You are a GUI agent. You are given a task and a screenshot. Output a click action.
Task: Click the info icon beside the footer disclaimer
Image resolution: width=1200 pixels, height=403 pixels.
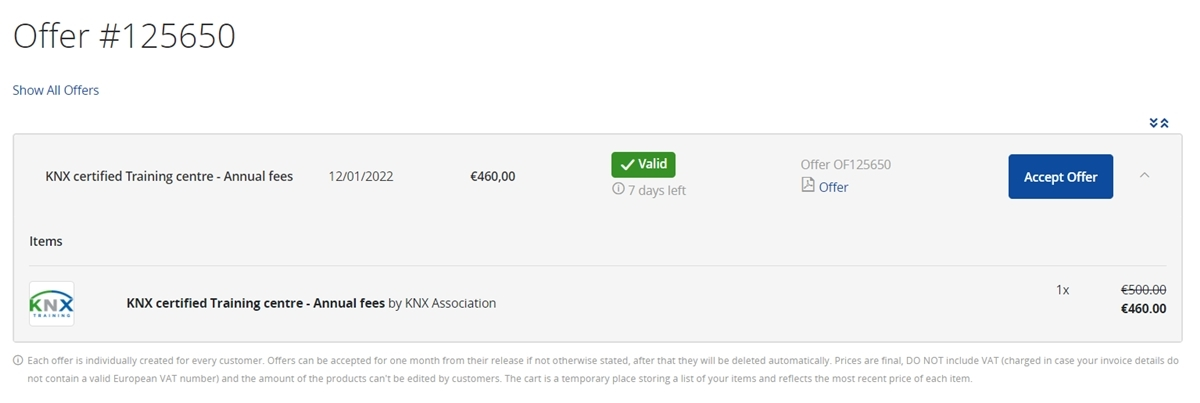pyautogui.click(x=18, y=360)
